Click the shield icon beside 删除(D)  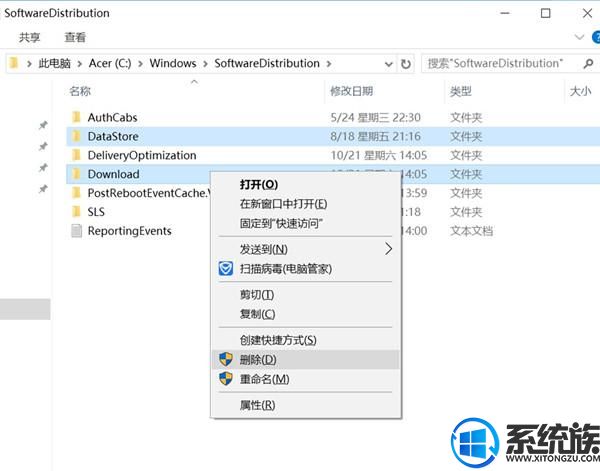click(x=226, y=359)
